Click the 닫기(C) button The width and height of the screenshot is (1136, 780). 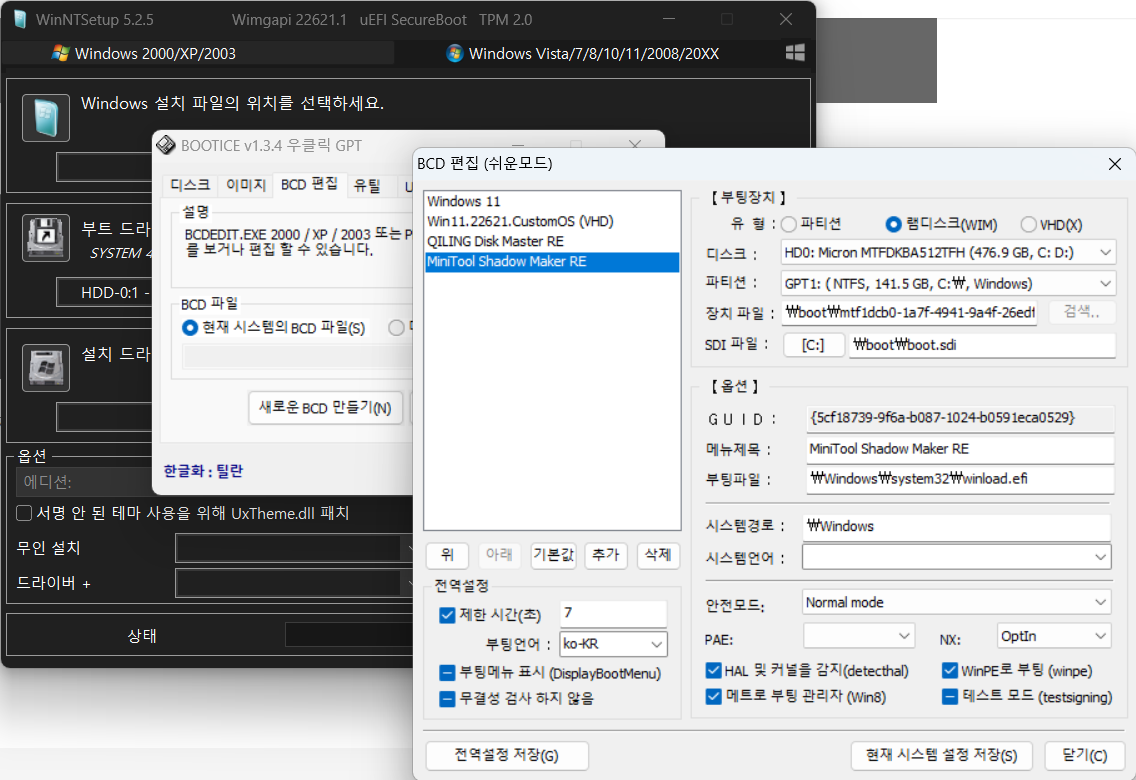(x=1085, y=755)
